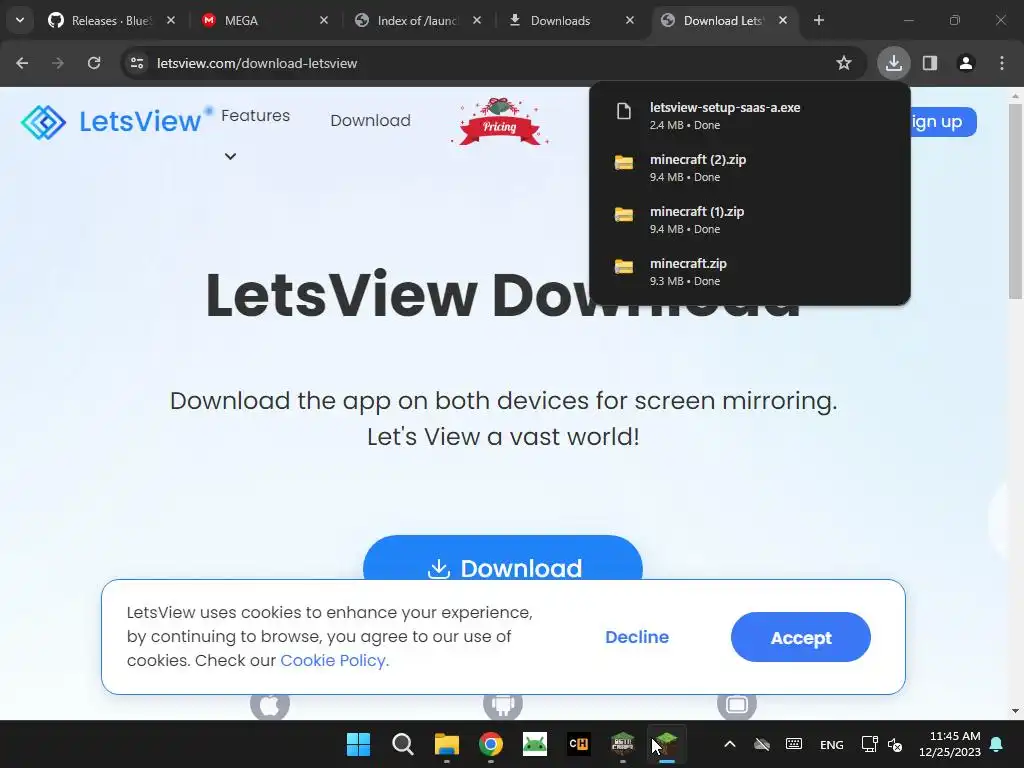
Task: Open the Android app on taskbar
Action: tap(535, 744)
